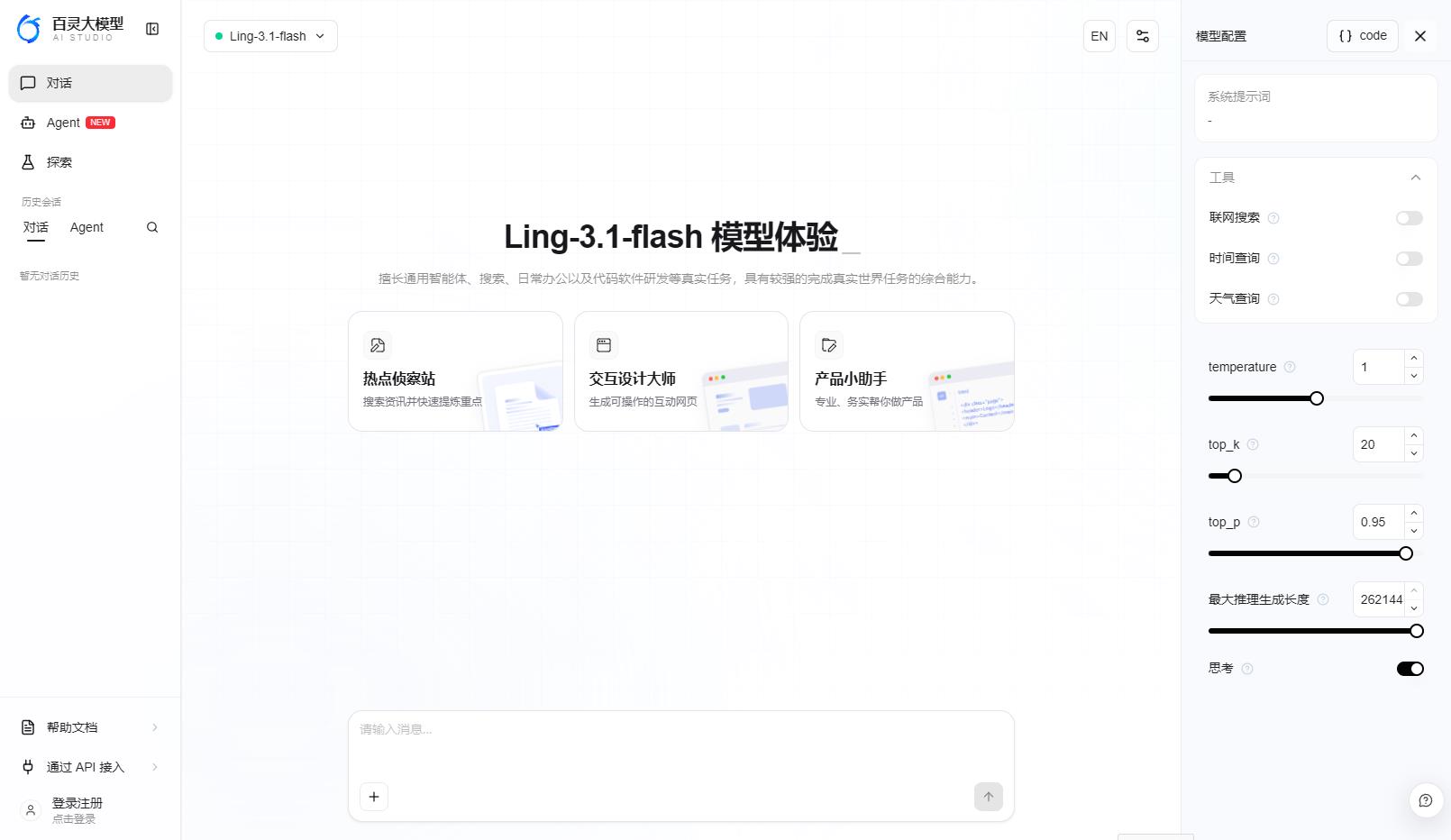Viewport: 1451px width, 840px height.
Task: Decrease temperature with down stepper
Action: pos(1414,376)
